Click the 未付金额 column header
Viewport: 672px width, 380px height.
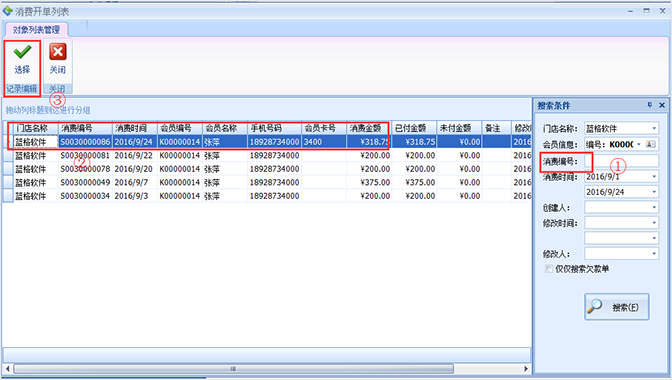point(459,128)
